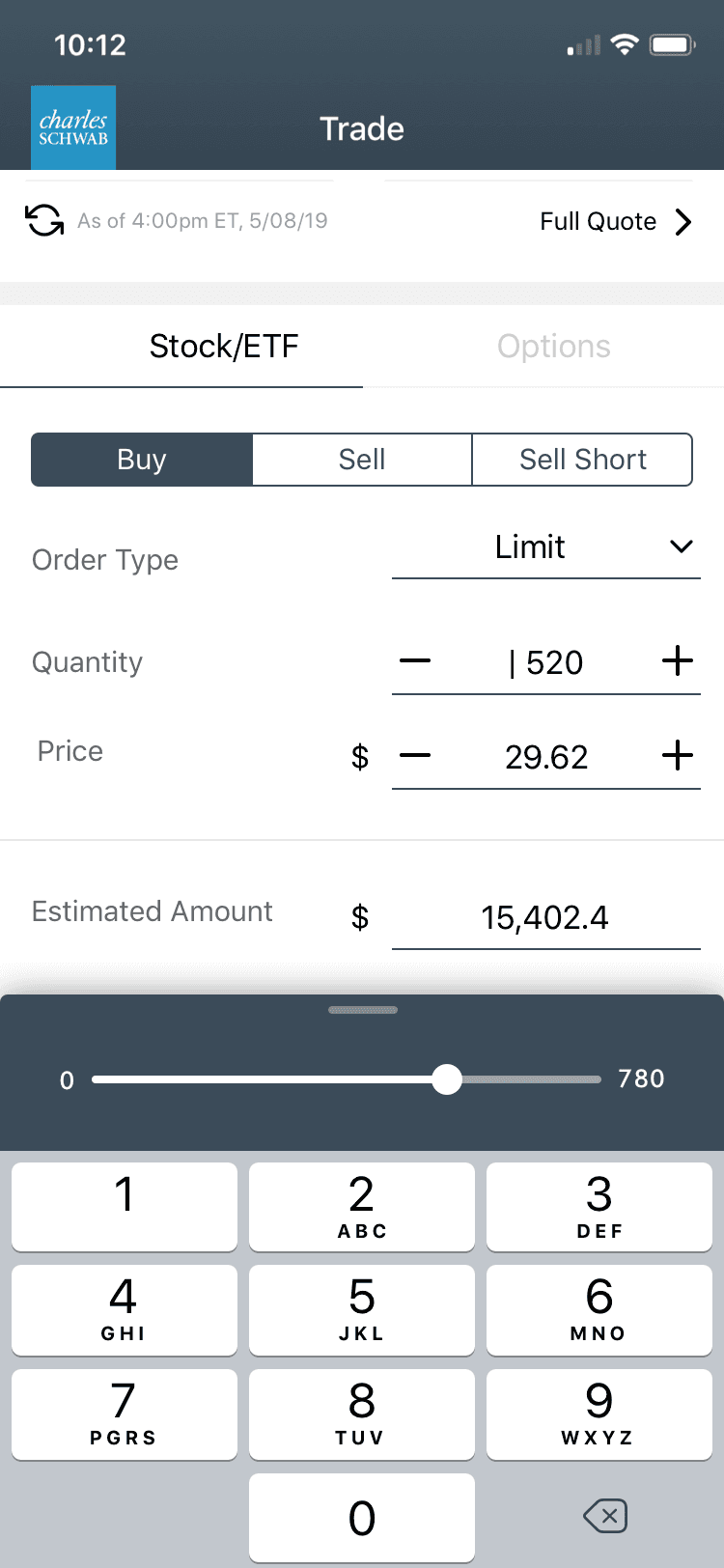Select the Stock/ETF tab
The height and width of the screenshot is (1568, 724).
(224, 347)
